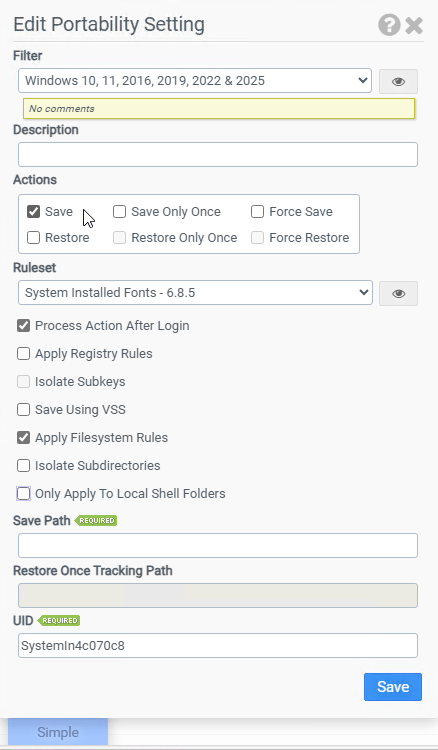Viewport: 438px width, 750px height.
Task: Check Apply Registry Rules
Action: (x=23, y=353)
